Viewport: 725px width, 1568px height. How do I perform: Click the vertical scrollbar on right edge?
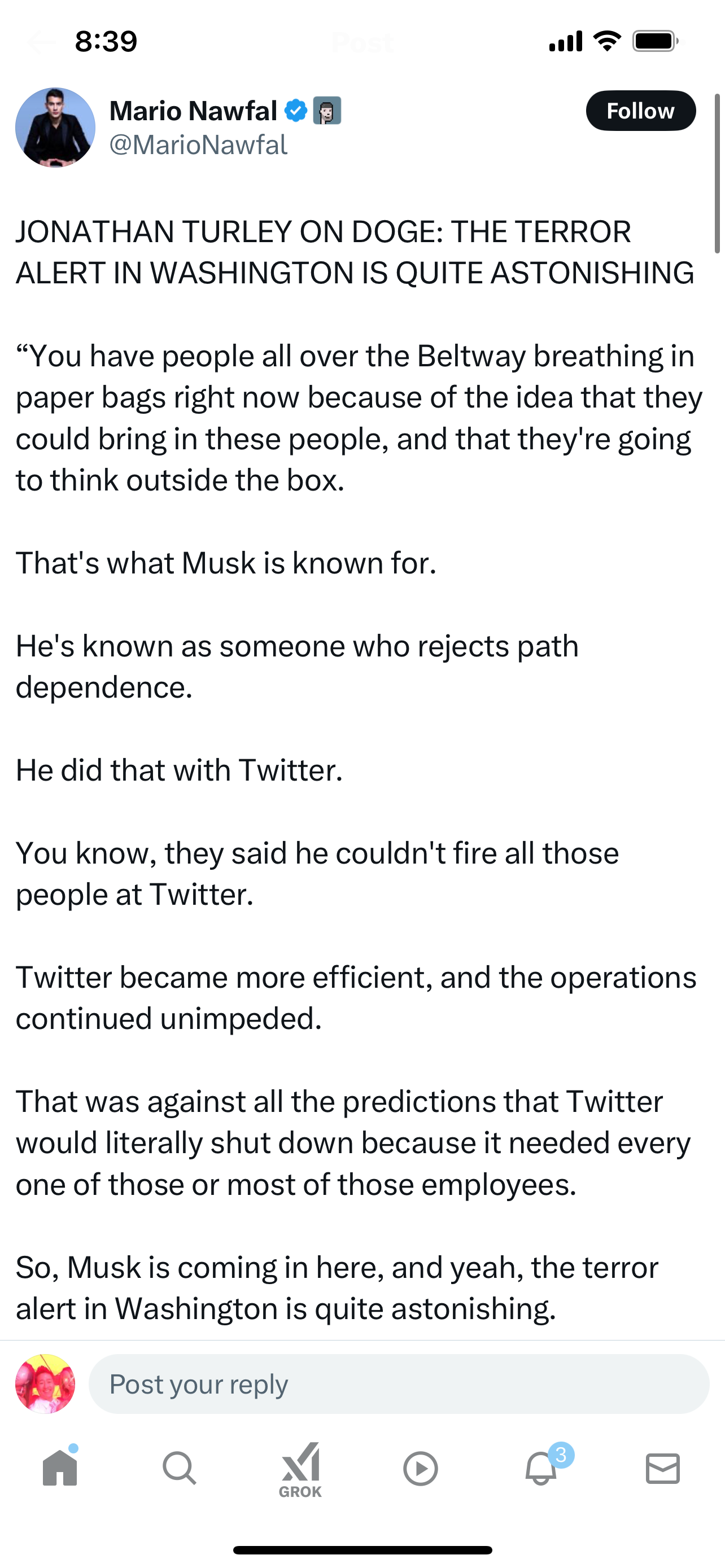click(717, 173)
